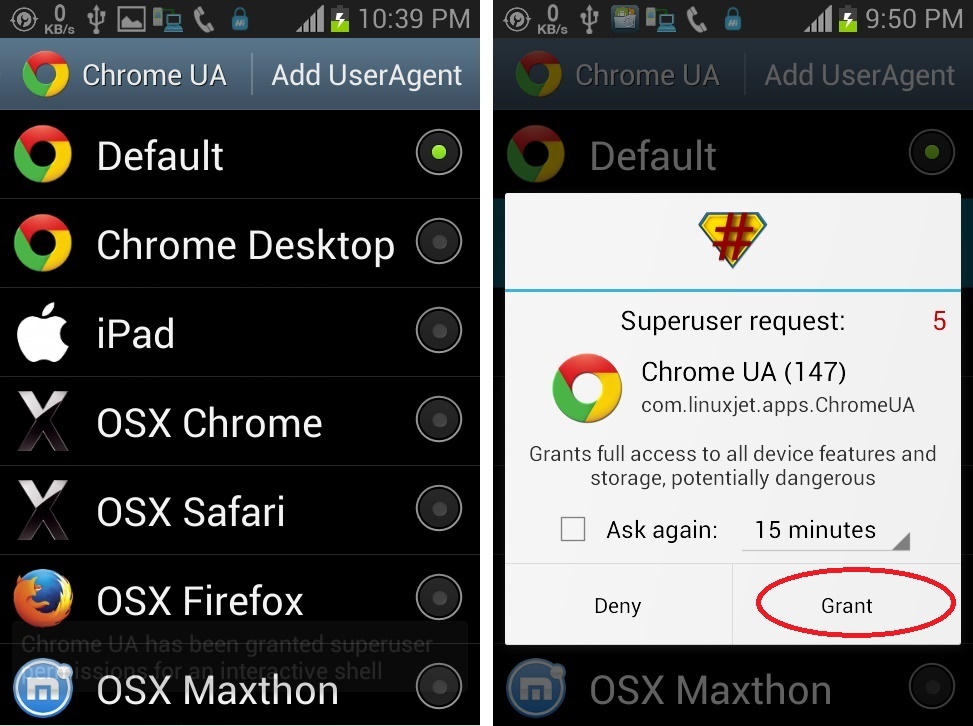This screenshot has width=973, height=726.
Task: Click the OSX X icon beside OSX Safari
Action: [42, 509]
